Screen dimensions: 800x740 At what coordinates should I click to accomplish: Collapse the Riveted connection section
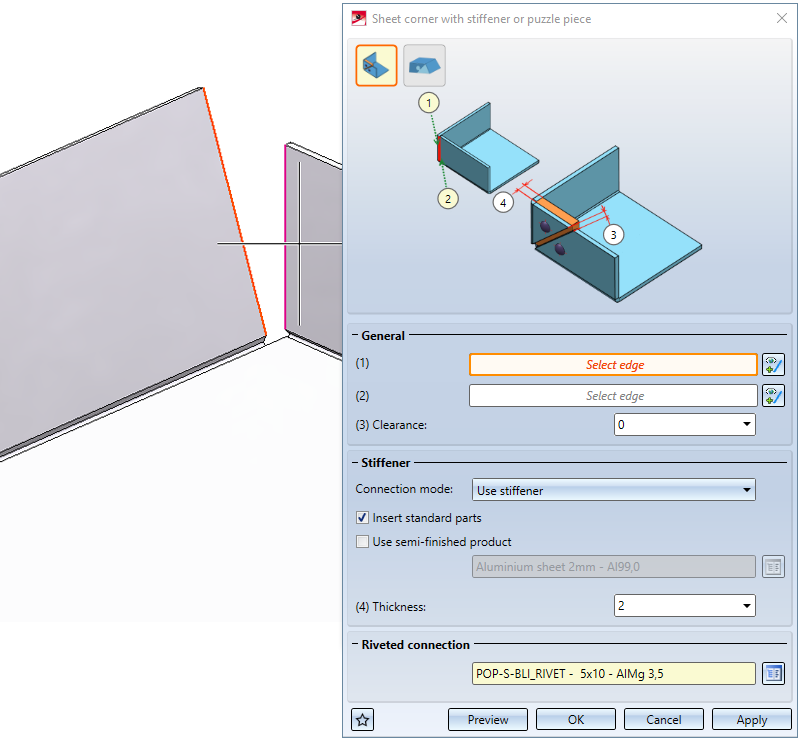coord(355,645)
